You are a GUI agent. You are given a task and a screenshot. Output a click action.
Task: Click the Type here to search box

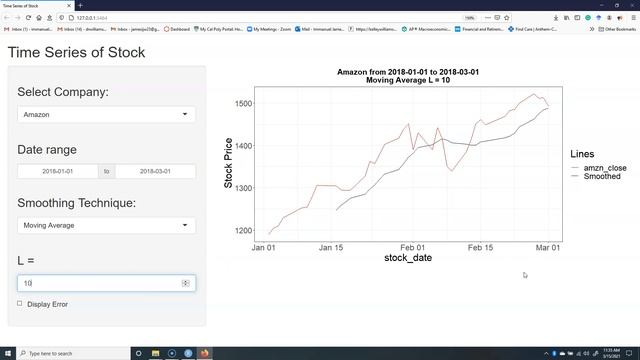pyautogui.click(x=73, y=353)
